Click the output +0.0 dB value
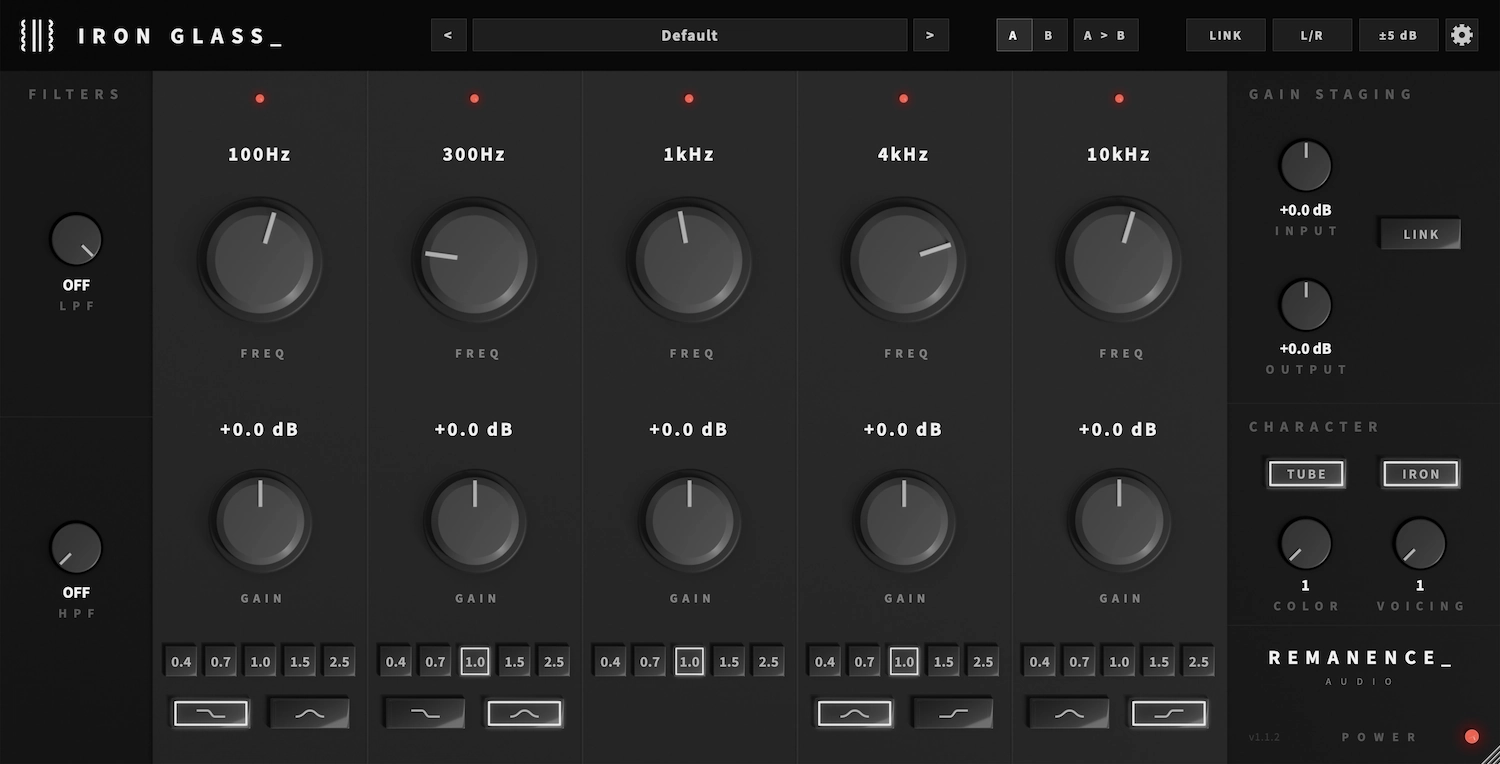This screenshot has height=764, width=1500. click(1305, 348)
